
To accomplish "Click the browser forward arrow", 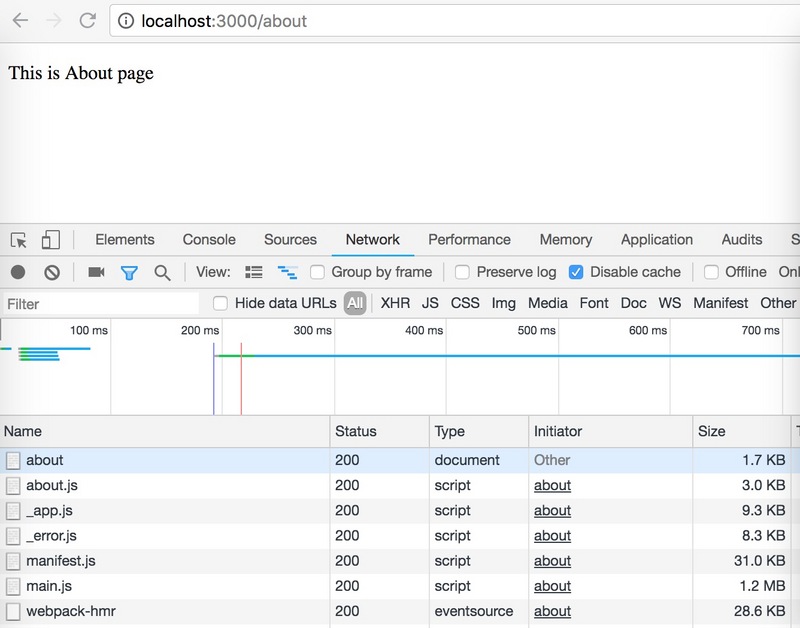I will 54,20.
